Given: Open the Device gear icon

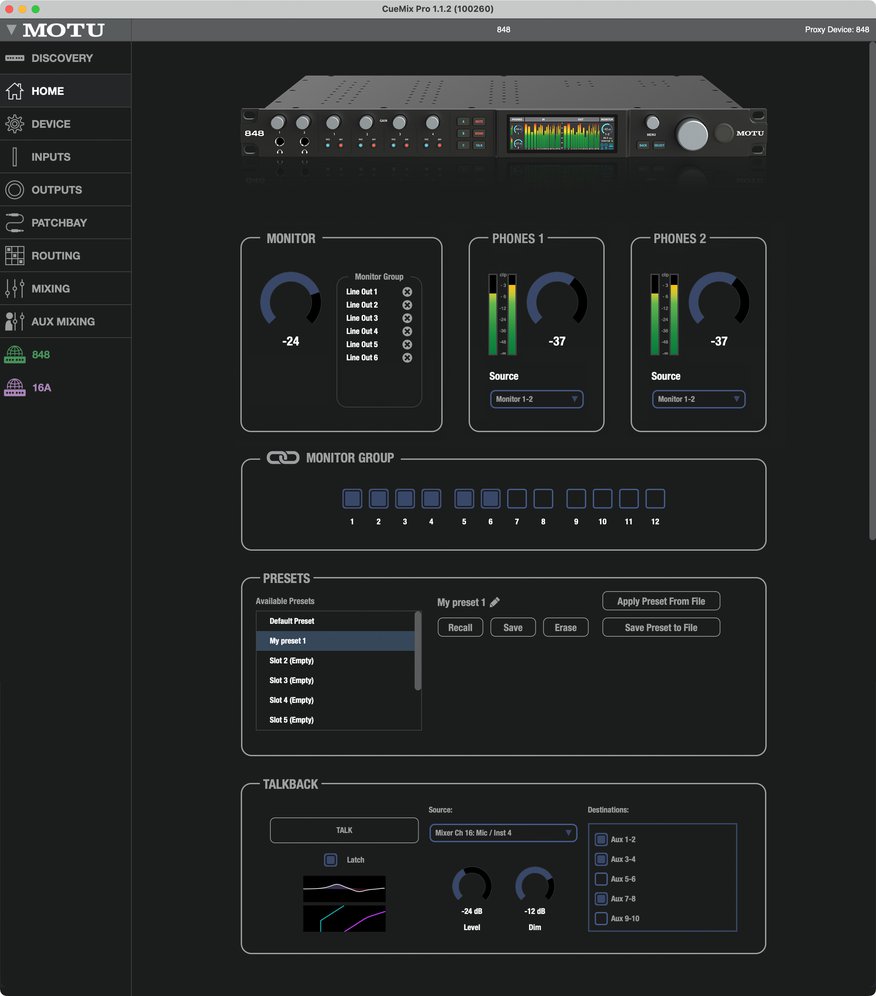Looking at the screenshot, I should point(15,124).
